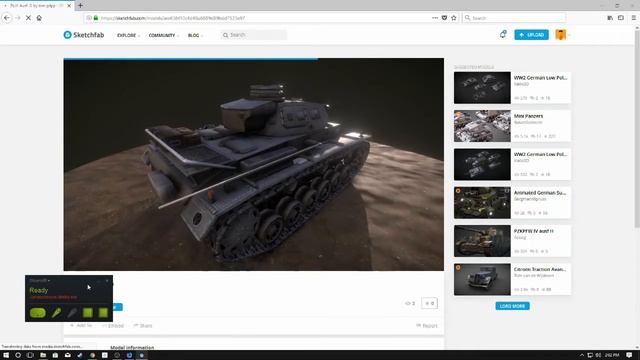The image size is (640, 360).
Task: Open the Mini Panzers title link
Action: pos(528,116)
